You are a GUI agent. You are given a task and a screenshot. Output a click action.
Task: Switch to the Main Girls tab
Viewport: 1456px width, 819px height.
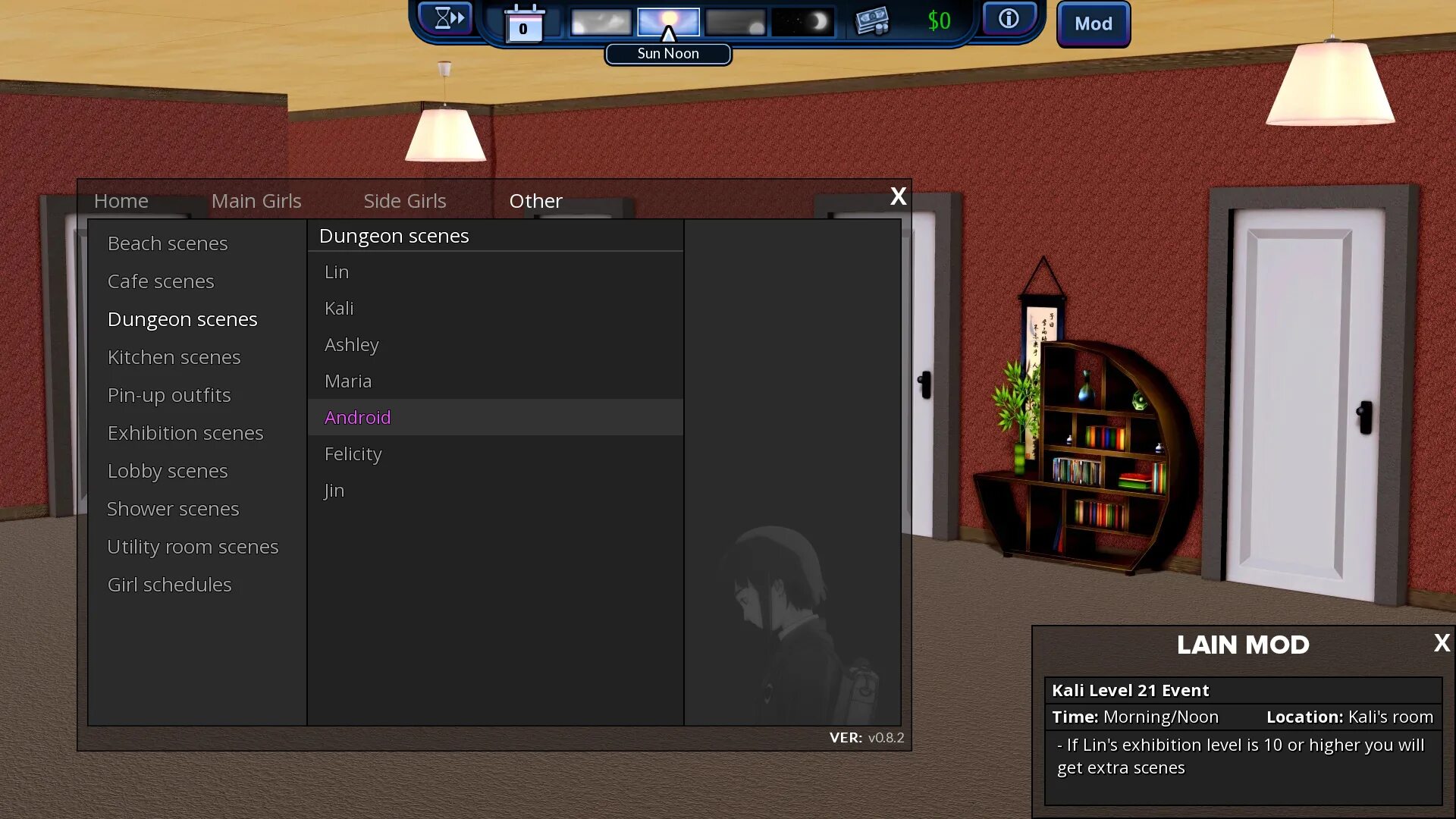point(256,201)
